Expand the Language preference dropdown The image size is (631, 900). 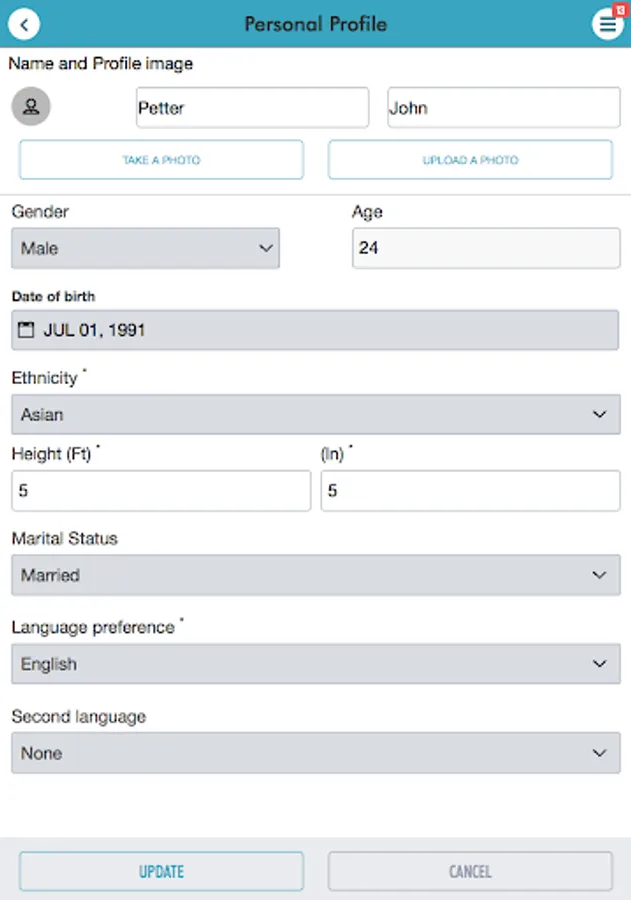315,664
